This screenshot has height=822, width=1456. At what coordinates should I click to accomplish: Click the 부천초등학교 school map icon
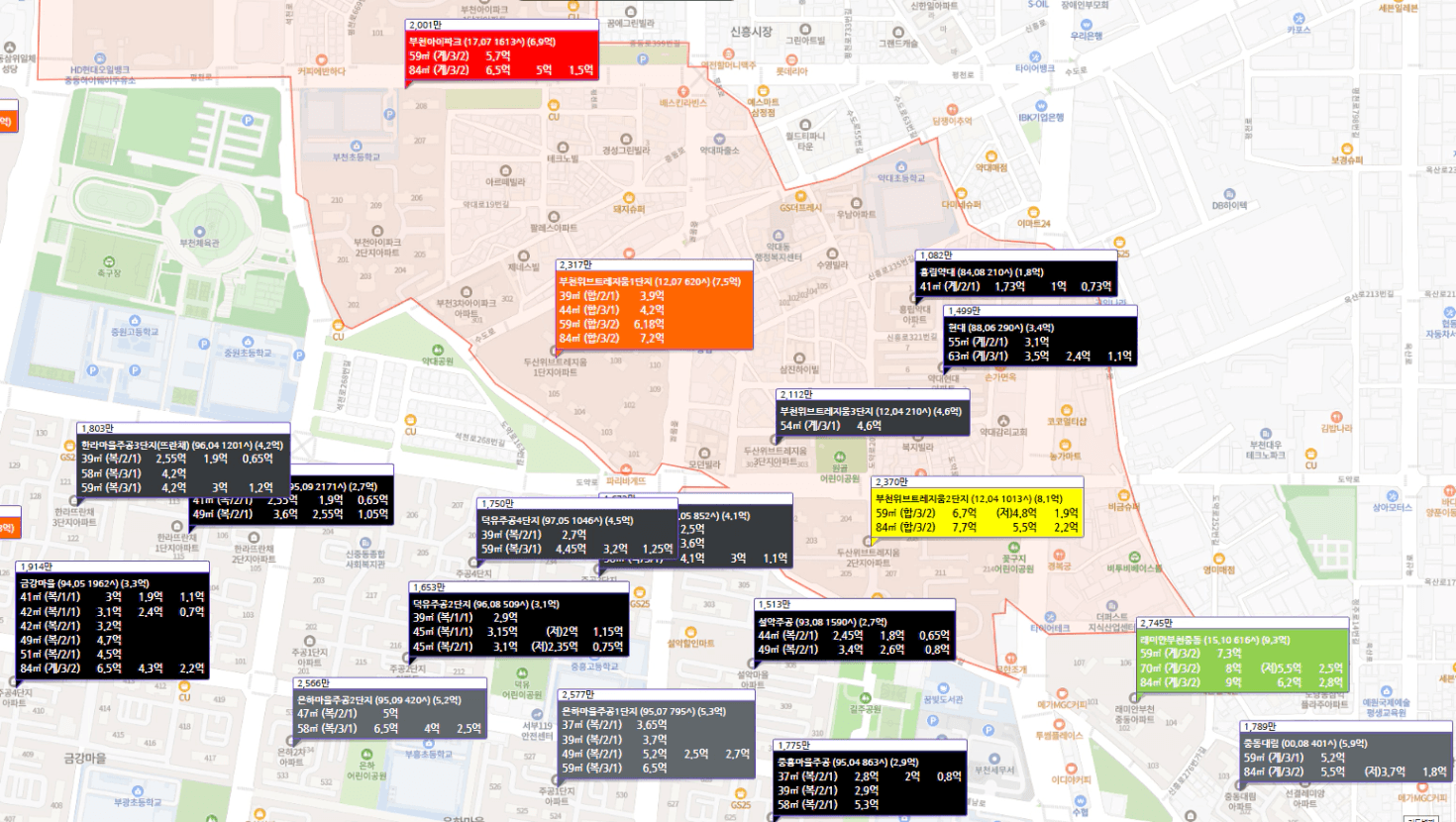pos(342,146)
